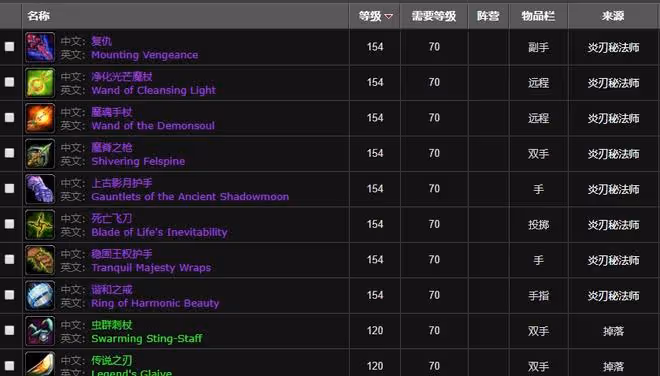Open the 净化光芒魔杖 Chinese name link
Image resolution: width=660 pixels, height=376 pixels.
[122, 77]
